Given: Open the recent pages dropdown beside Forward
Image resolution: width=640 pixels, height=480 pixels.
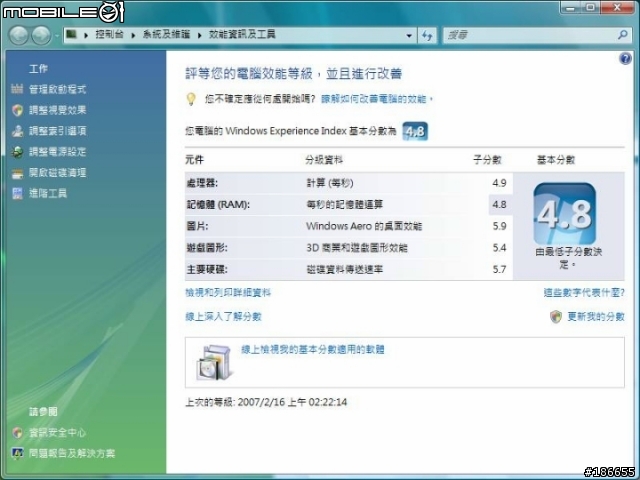Looking at the screenshot, I should click(x=57, y=36).
